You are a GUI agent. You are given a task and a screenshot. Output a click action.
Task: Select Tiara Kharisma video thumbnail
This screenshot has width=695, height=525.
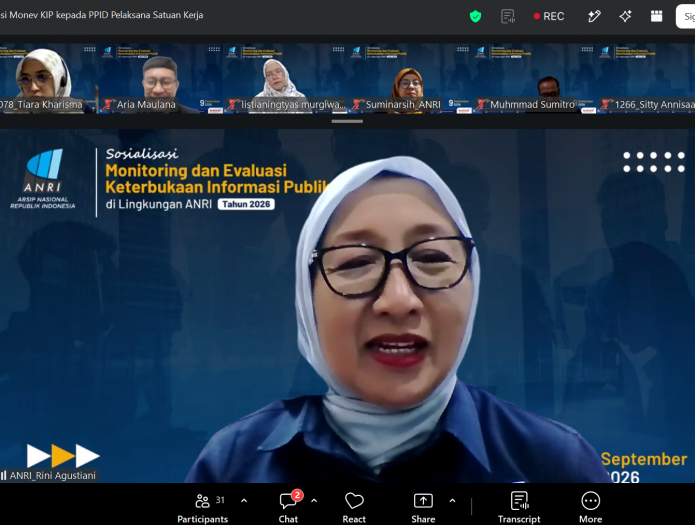(48, 79)
